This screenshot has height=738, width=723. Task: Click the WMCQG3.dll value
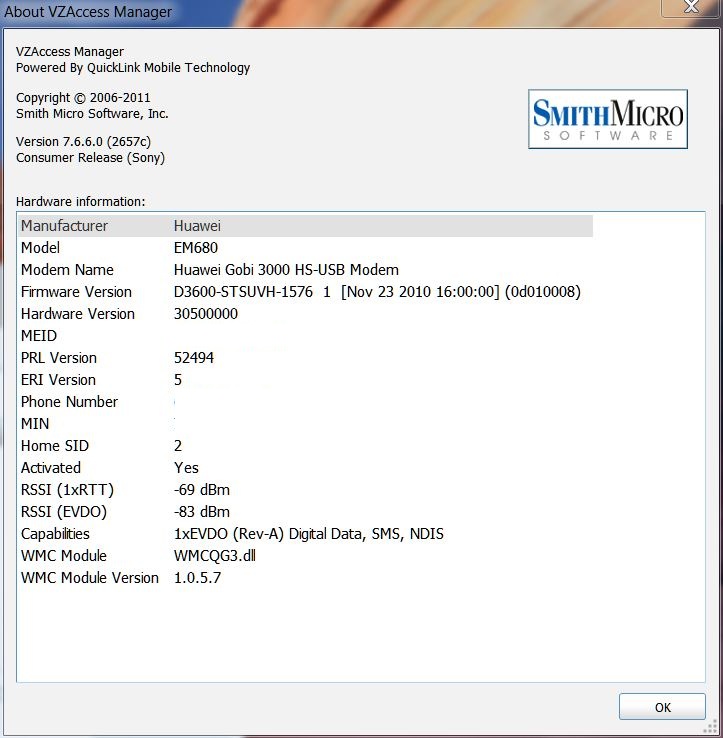[215, 556]
